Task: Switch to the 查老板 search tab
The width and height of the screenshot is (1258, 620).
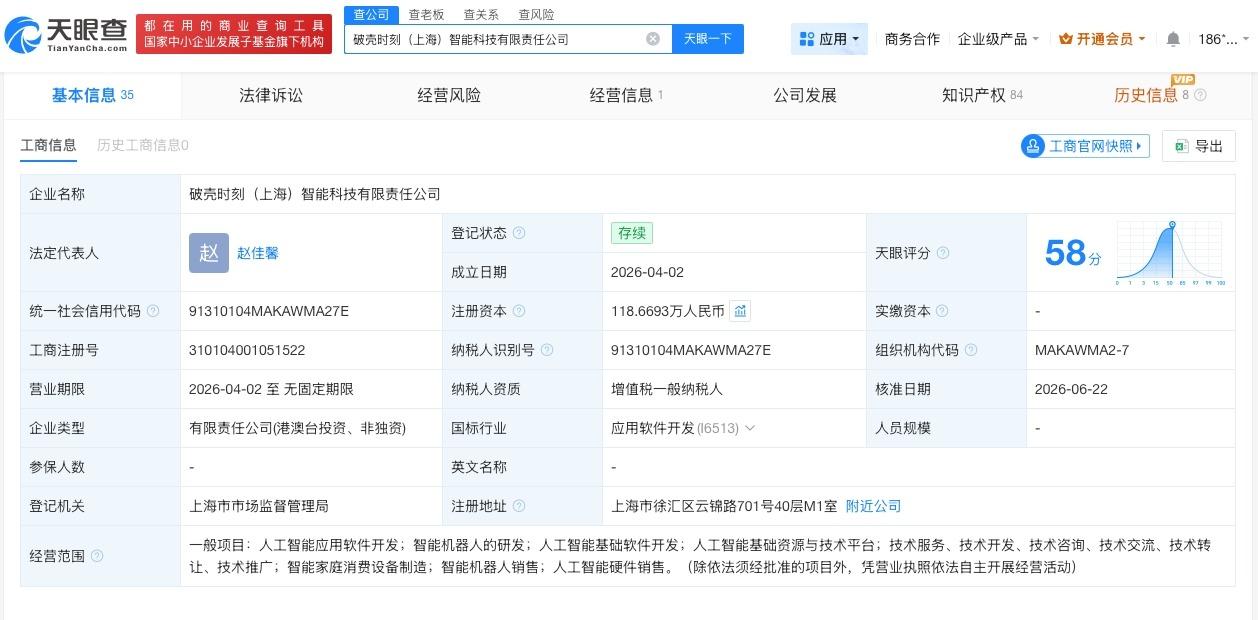Action: (426, 15)
